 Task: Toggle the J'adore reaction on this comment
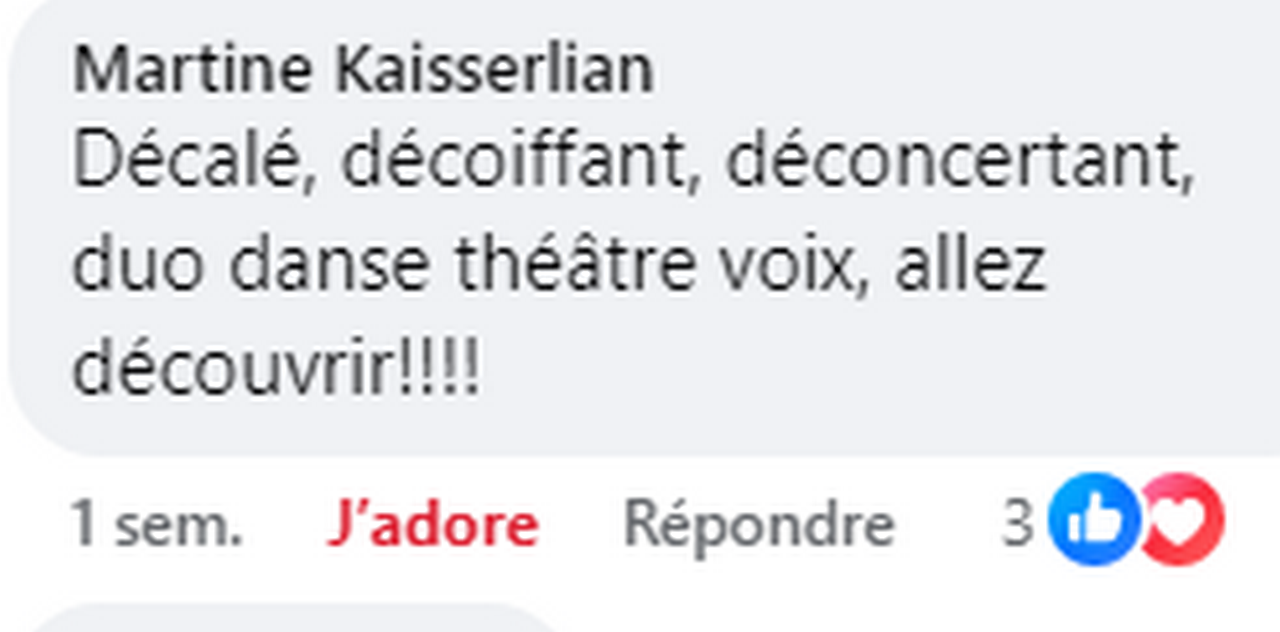coord(432,524)
